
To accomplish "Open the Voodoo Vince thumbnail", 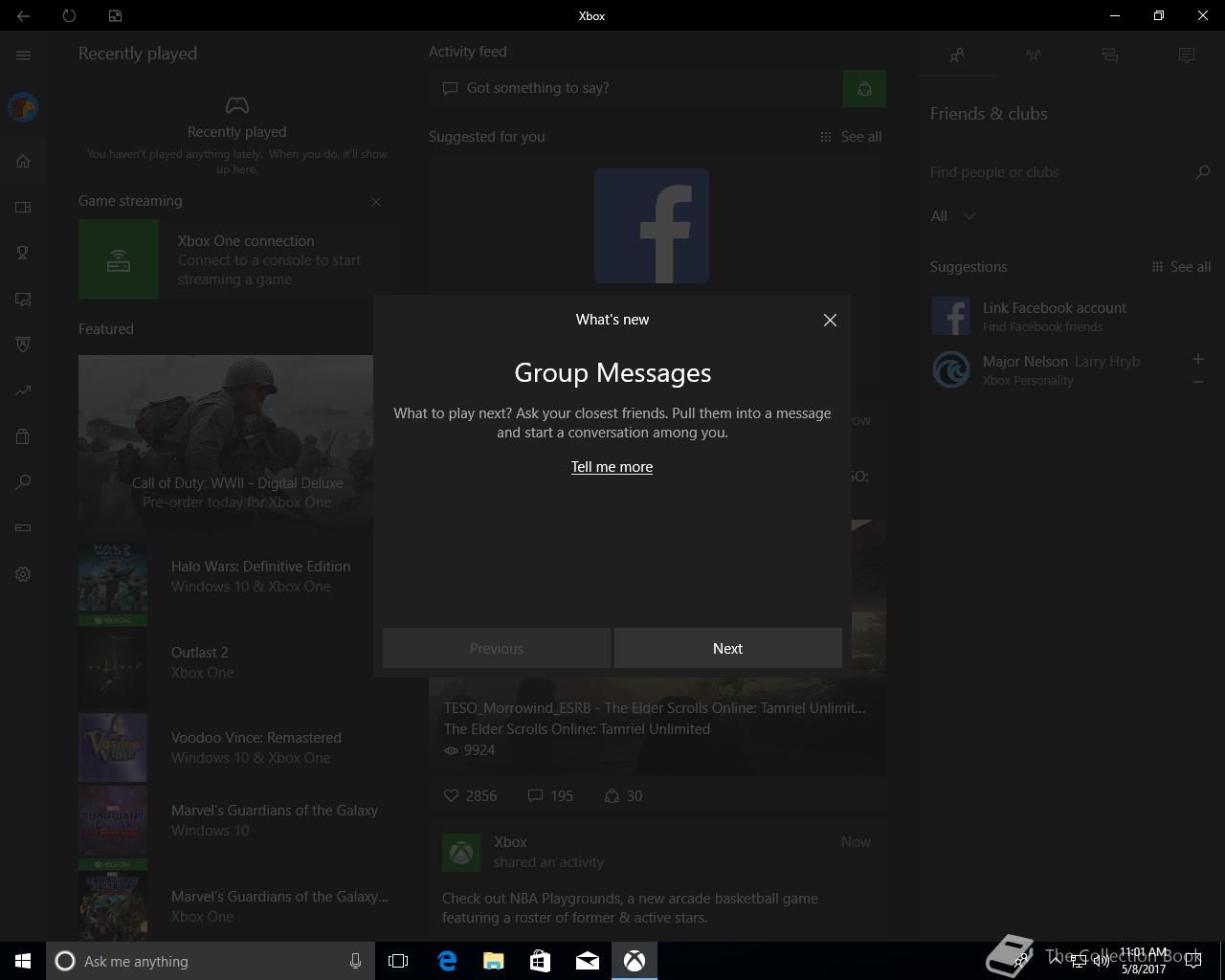I will (x=113, y=747).
